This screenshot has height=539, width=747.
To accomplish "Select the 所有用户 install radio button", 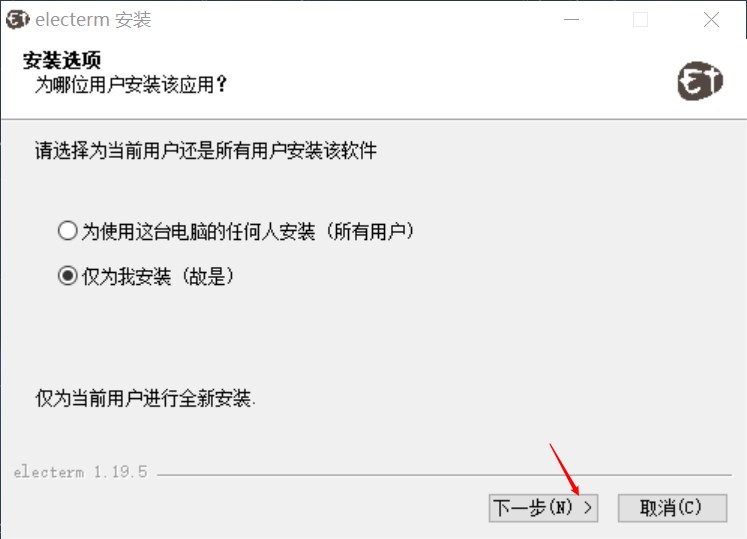I will click(x=67, y=231).
